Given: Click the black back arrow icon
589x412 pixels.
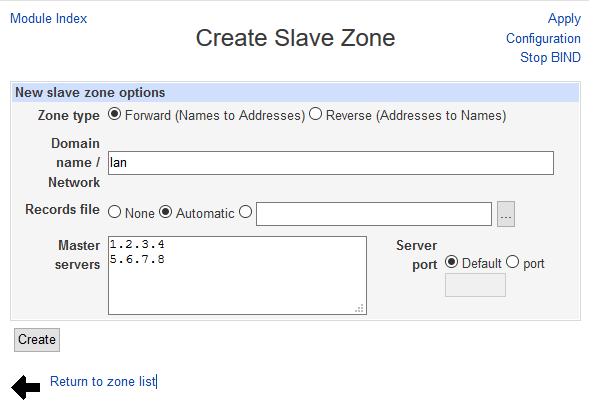Looking at the screenshot, I should (26, 387).
